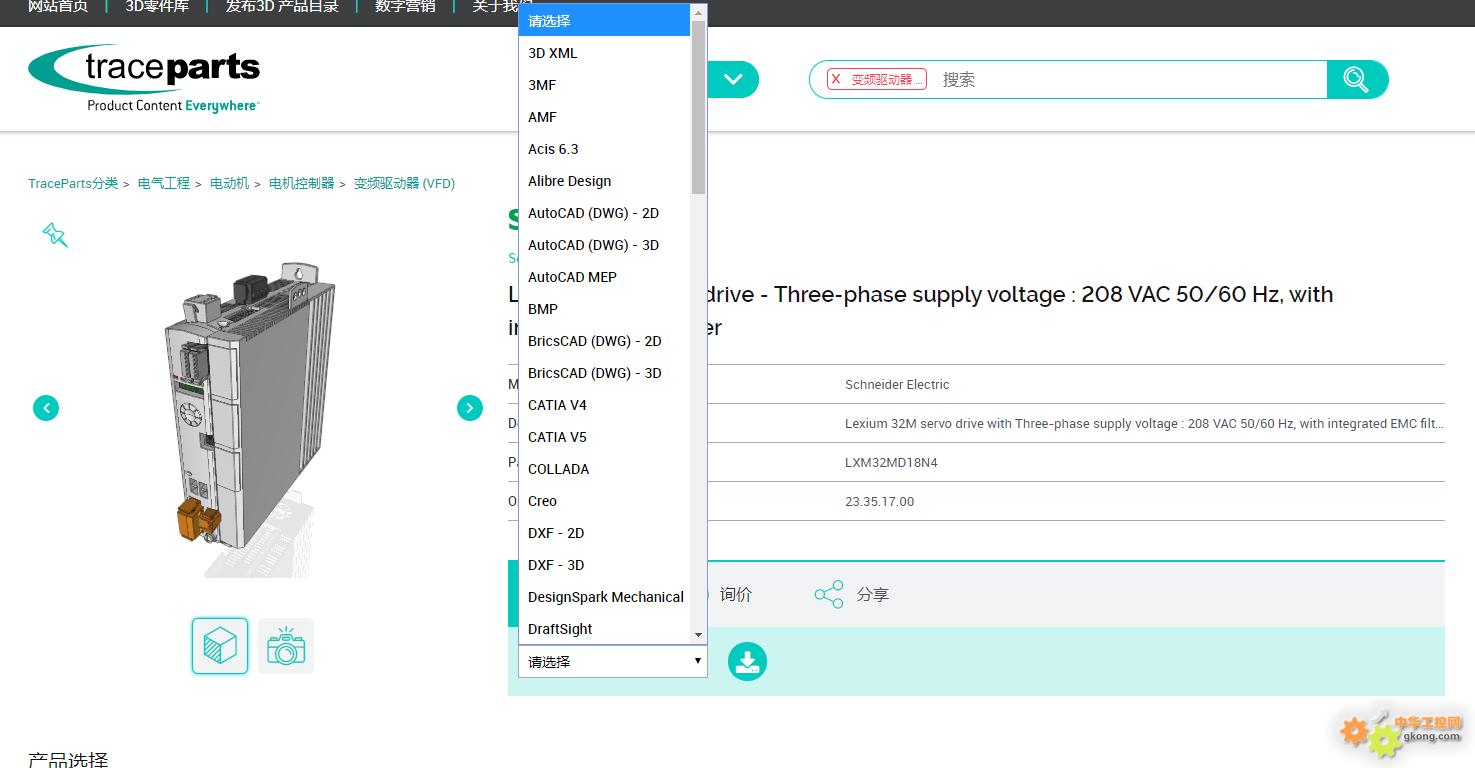Click part number LXM32MD18N4
The height and width of the screenshot is (768, 1475).
tap(891, 463)
